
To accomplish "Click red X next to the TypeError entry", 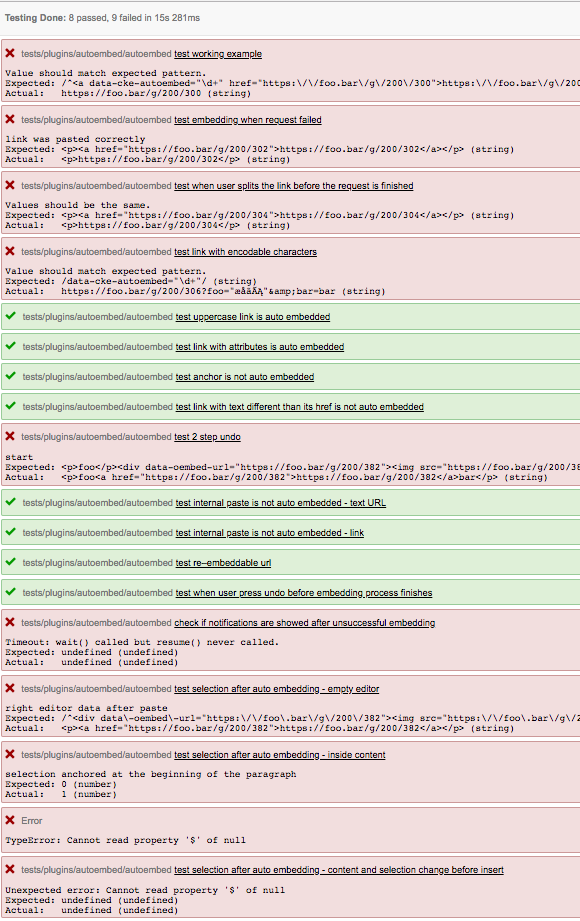I will tap(10, 820).
